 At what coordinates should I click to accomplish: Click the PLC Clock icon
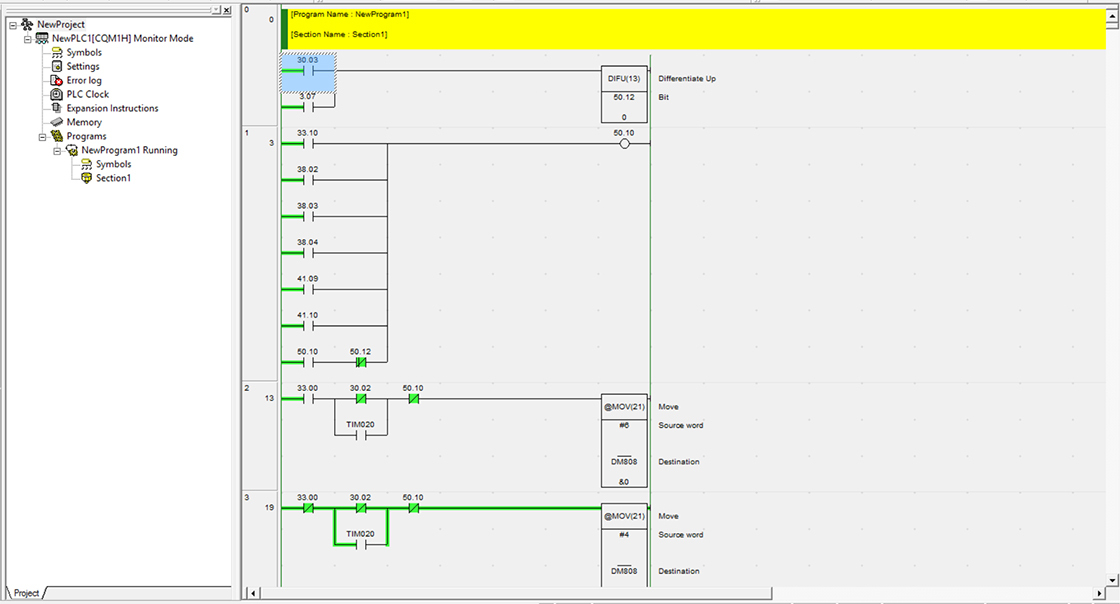(x=57, y=94)
